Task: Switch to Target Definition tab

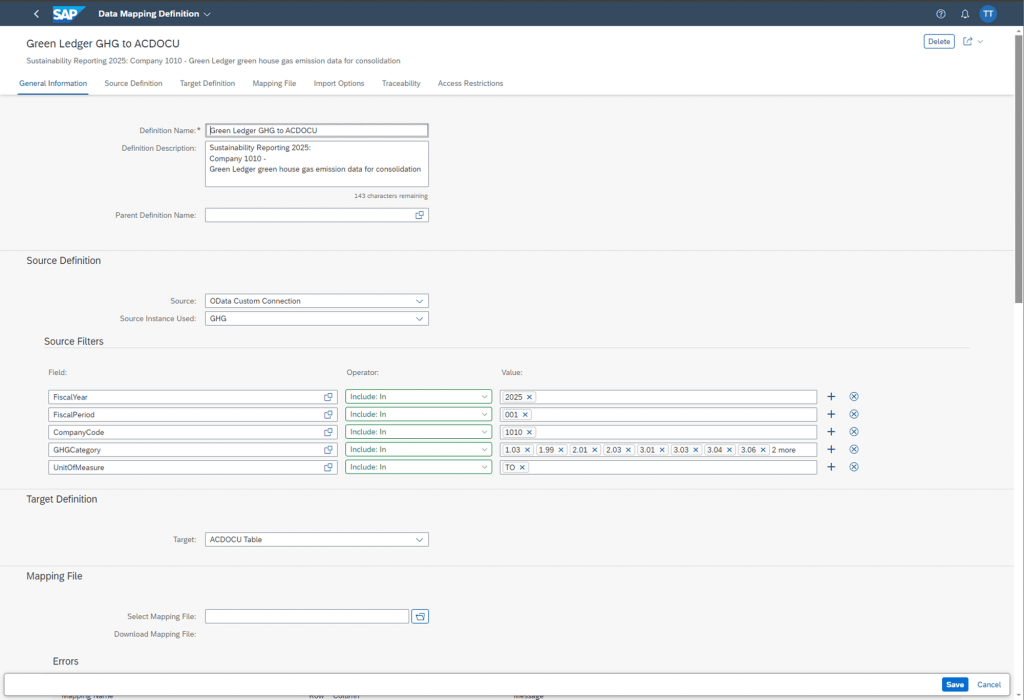Action: 207,84
